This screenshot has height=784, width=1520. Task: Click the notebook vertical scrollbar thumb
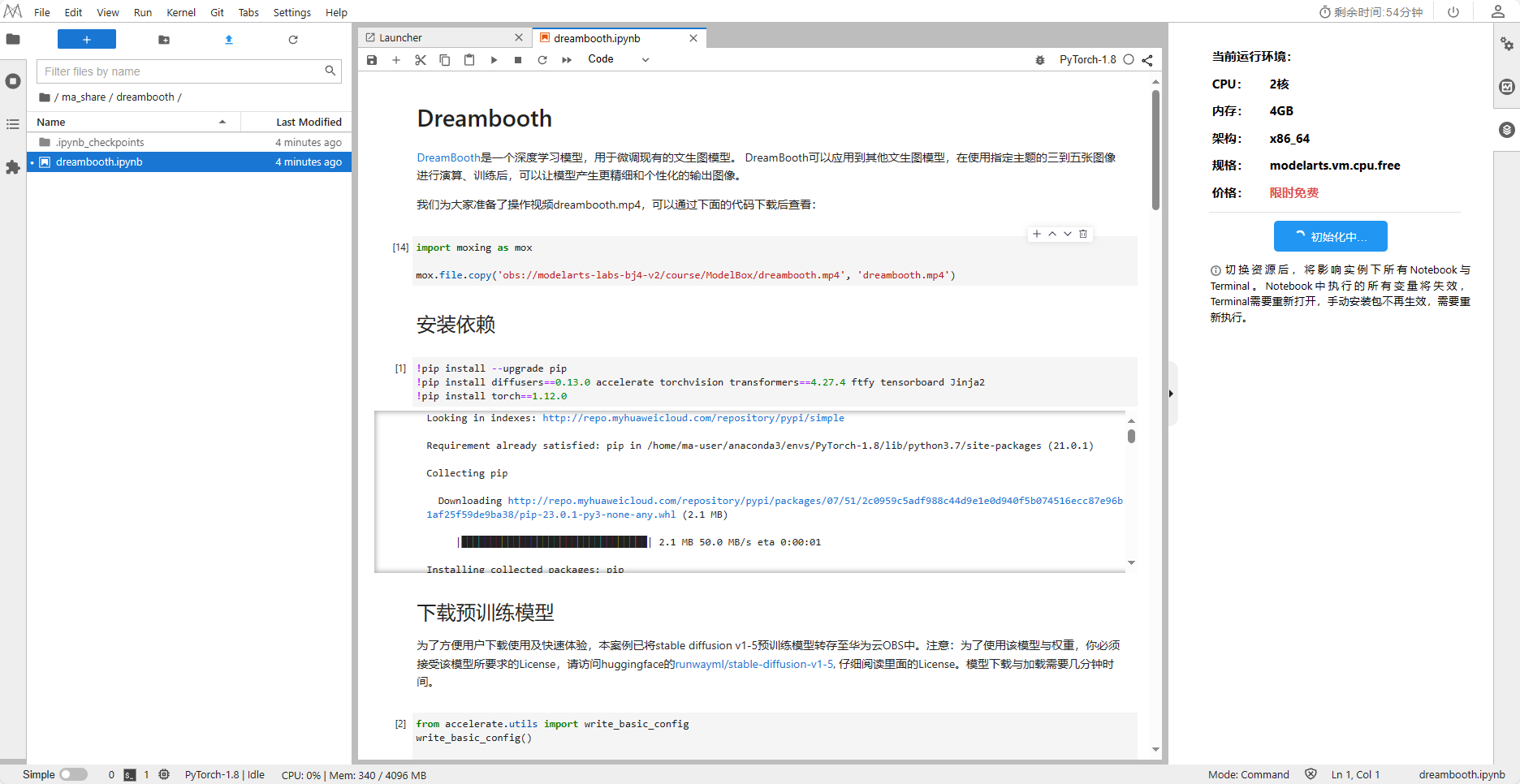(1155, 150)
